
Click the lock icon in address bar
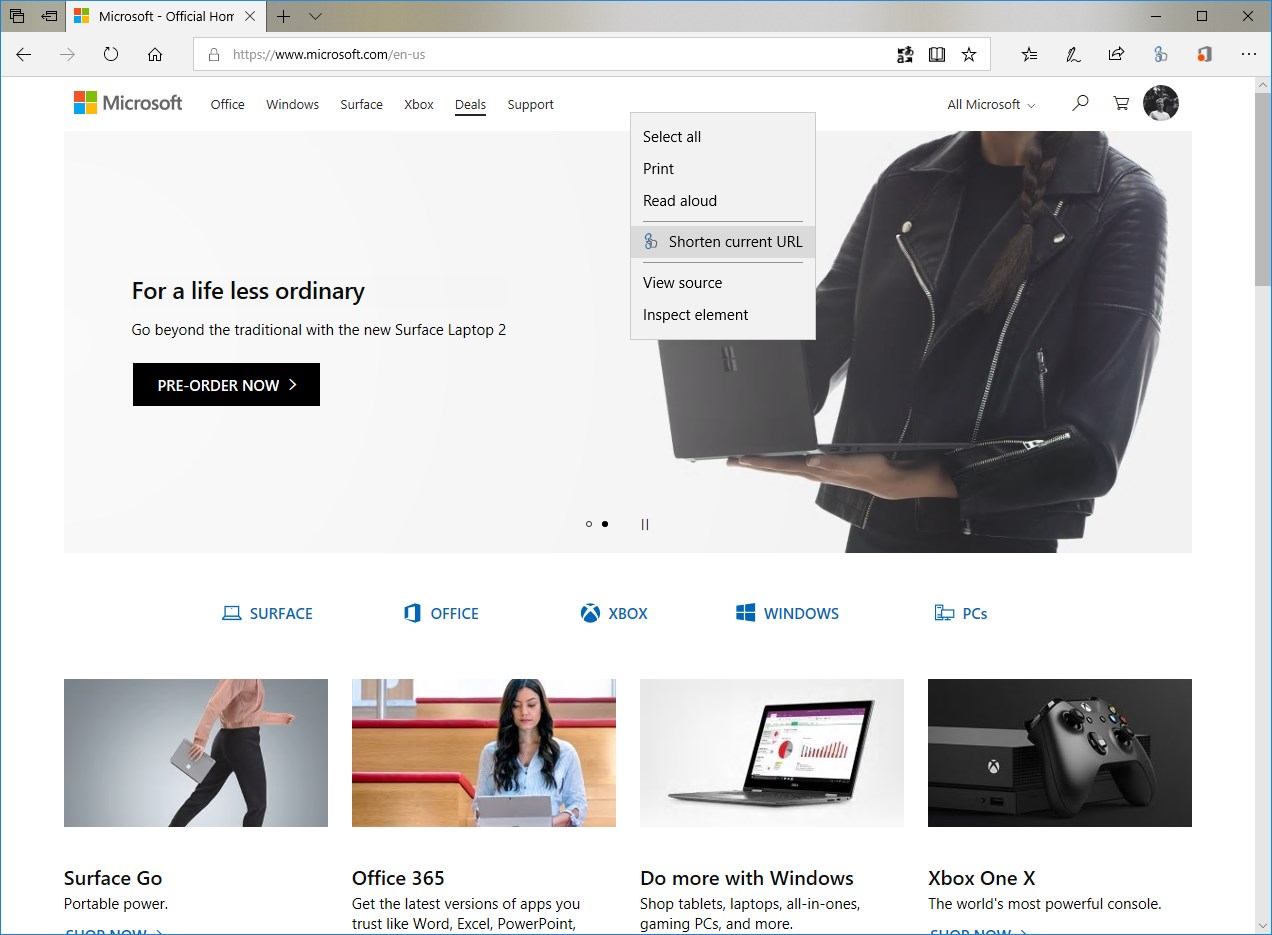[213, 55]
